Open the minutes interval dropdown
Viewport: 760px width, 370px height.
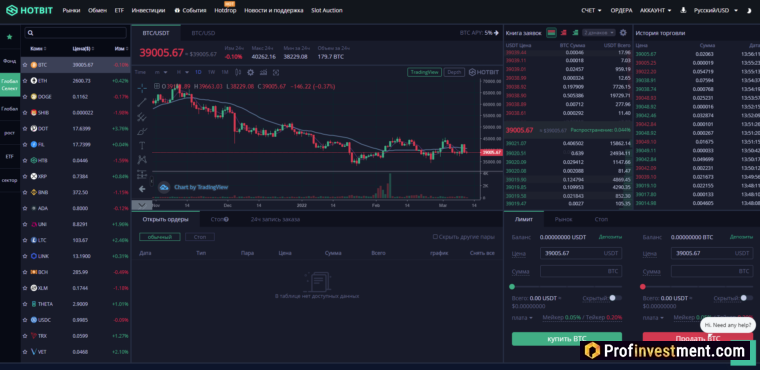pos(161,72)
